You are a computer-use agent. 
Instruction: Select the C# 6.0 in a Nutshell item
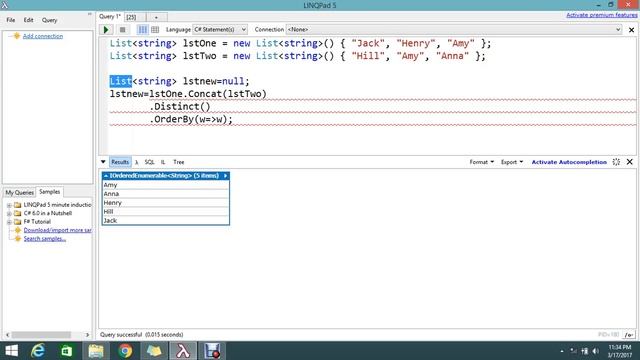(x=48, y=213)
